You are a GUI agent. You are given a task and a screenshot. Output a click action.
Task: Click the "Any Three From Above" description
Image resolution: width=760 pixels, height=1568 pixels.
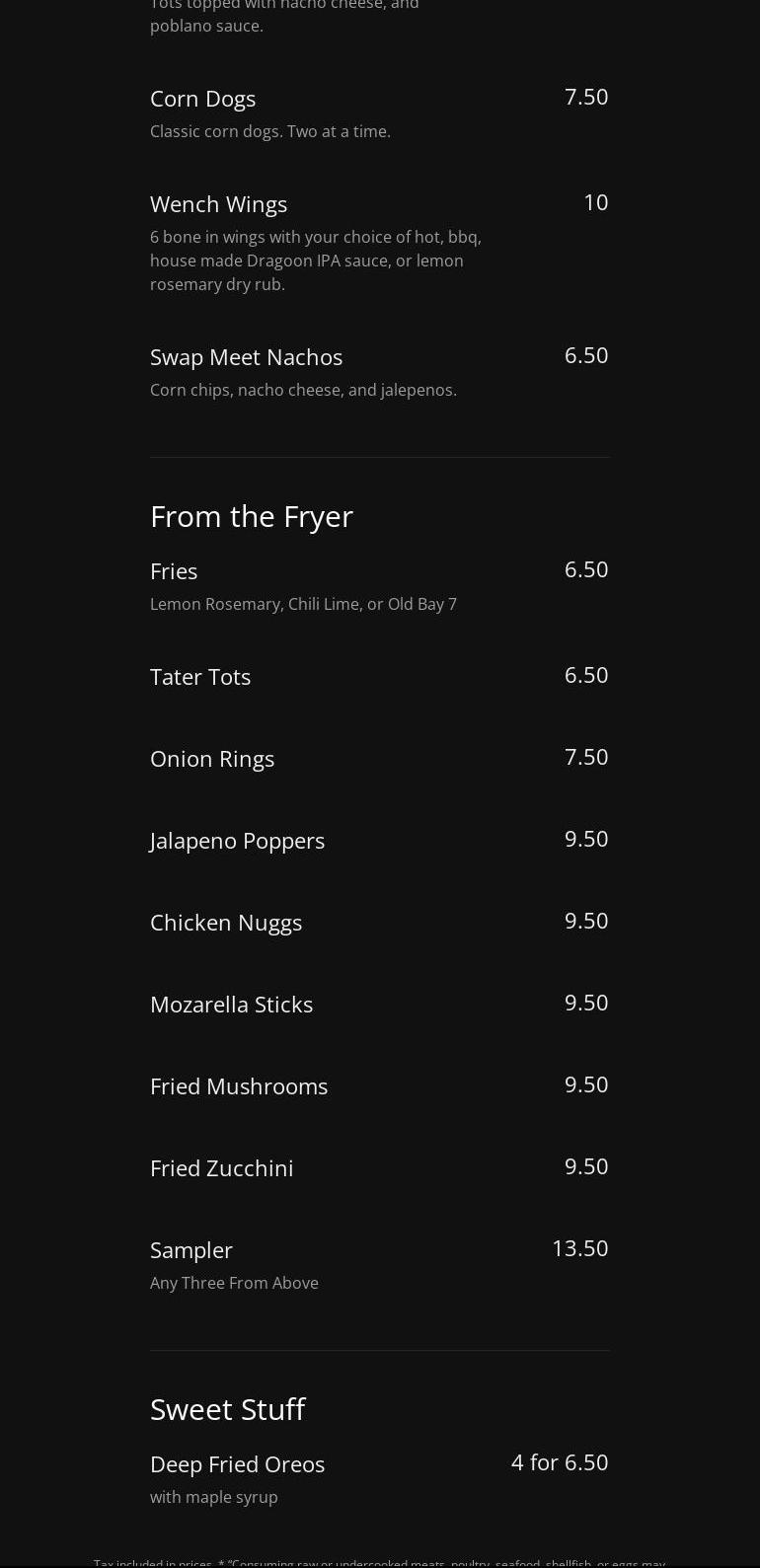234,1283
